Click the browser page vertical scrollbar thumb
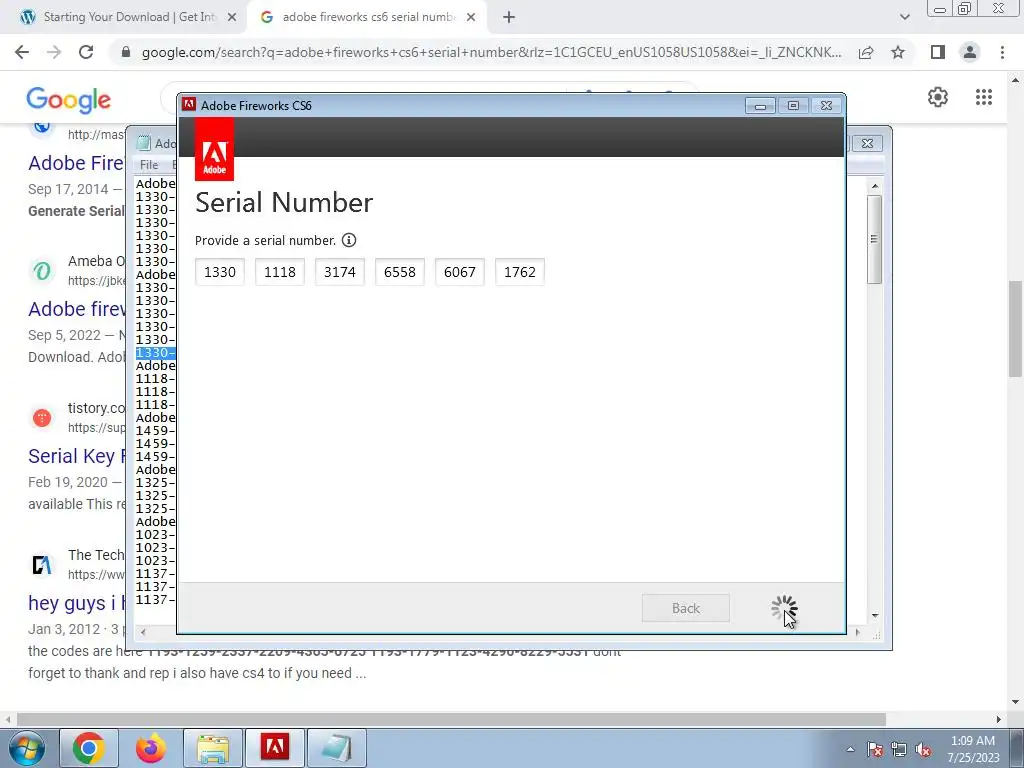This screenshot has height=768, width=1024. [1015, 328]
